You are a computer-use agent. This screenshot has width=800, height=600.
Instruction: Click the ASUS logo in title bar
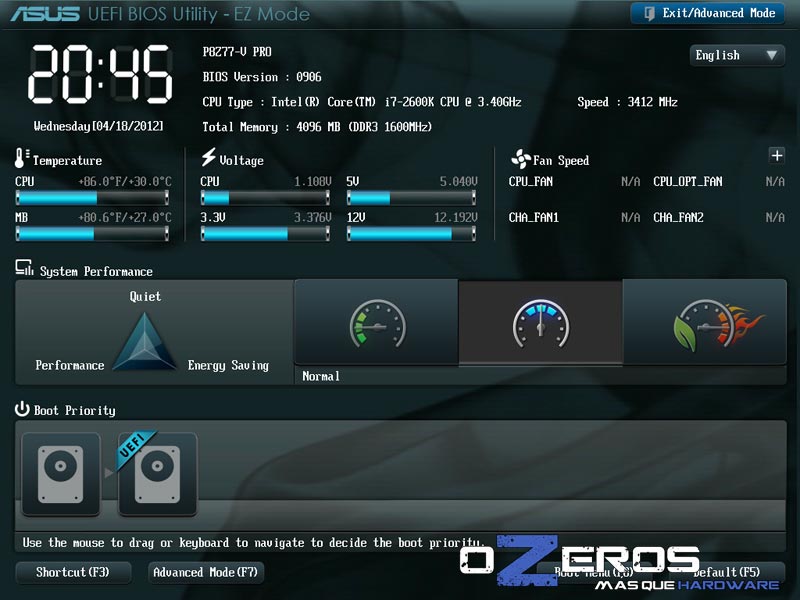(x=45, y=14)
